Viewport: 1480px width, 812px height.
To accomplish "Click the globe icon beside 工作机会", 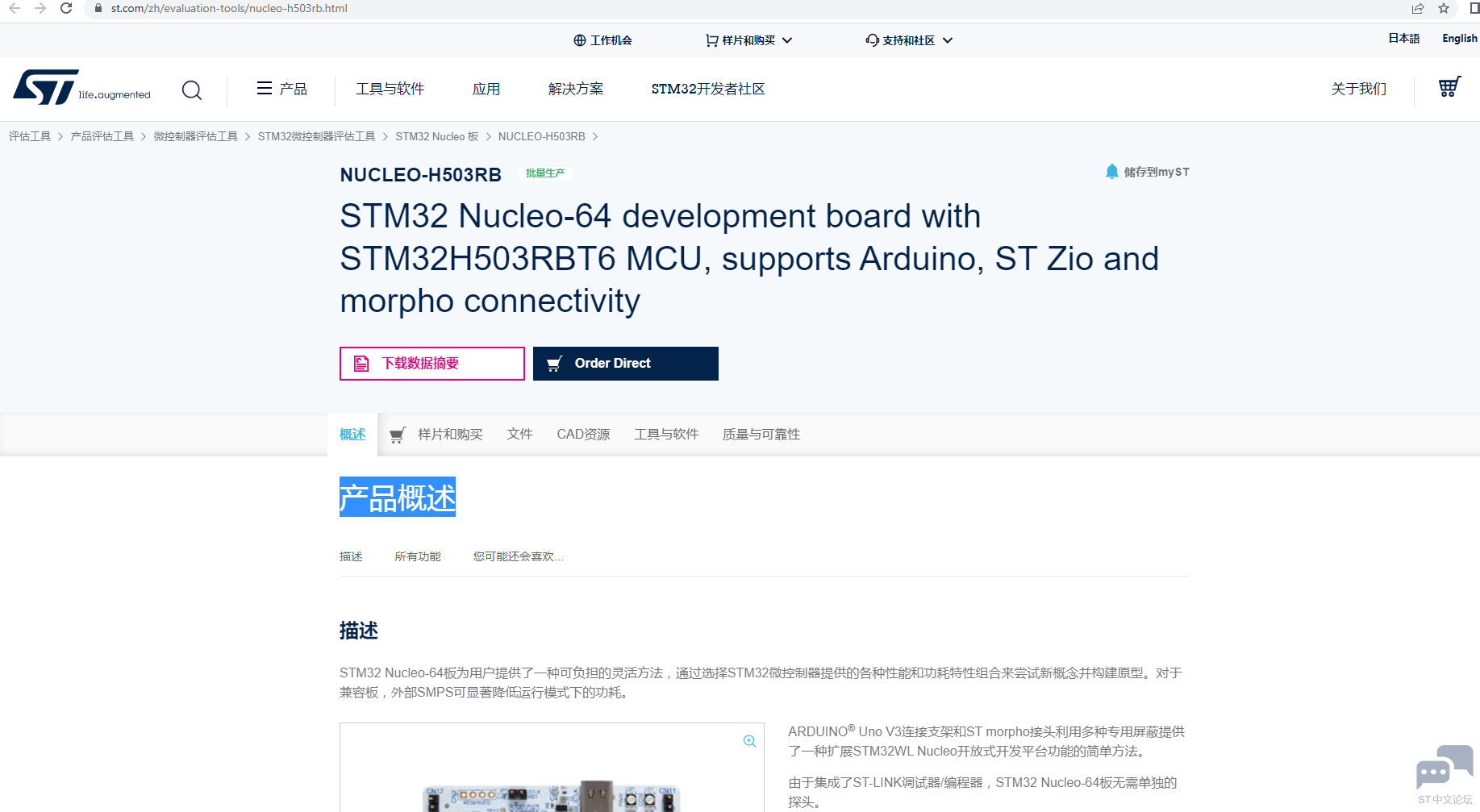I will (580, 40).
